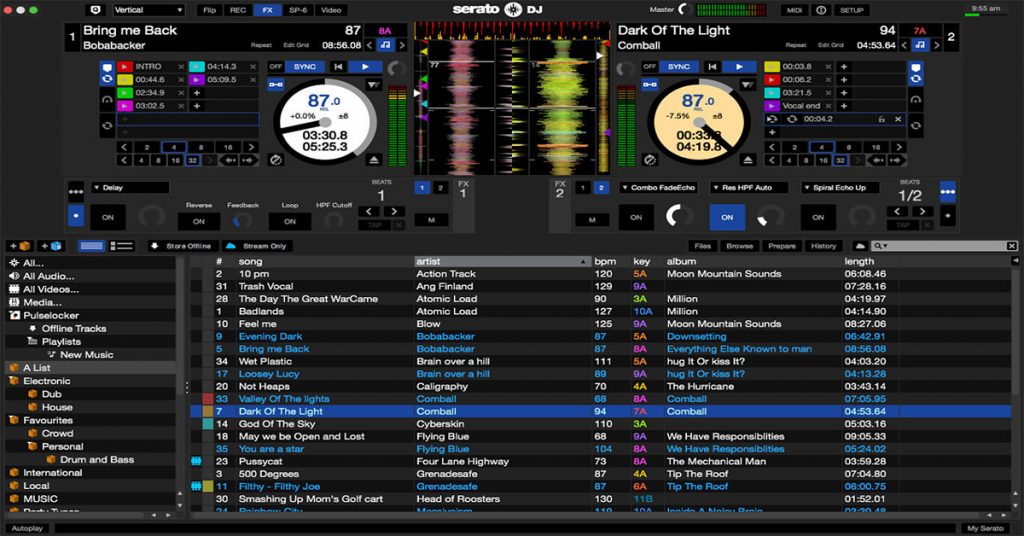Open the Spiral Echo Up effect dropdown
Viewport: 1024px width, 536px height.
click(x=841, y=187)
